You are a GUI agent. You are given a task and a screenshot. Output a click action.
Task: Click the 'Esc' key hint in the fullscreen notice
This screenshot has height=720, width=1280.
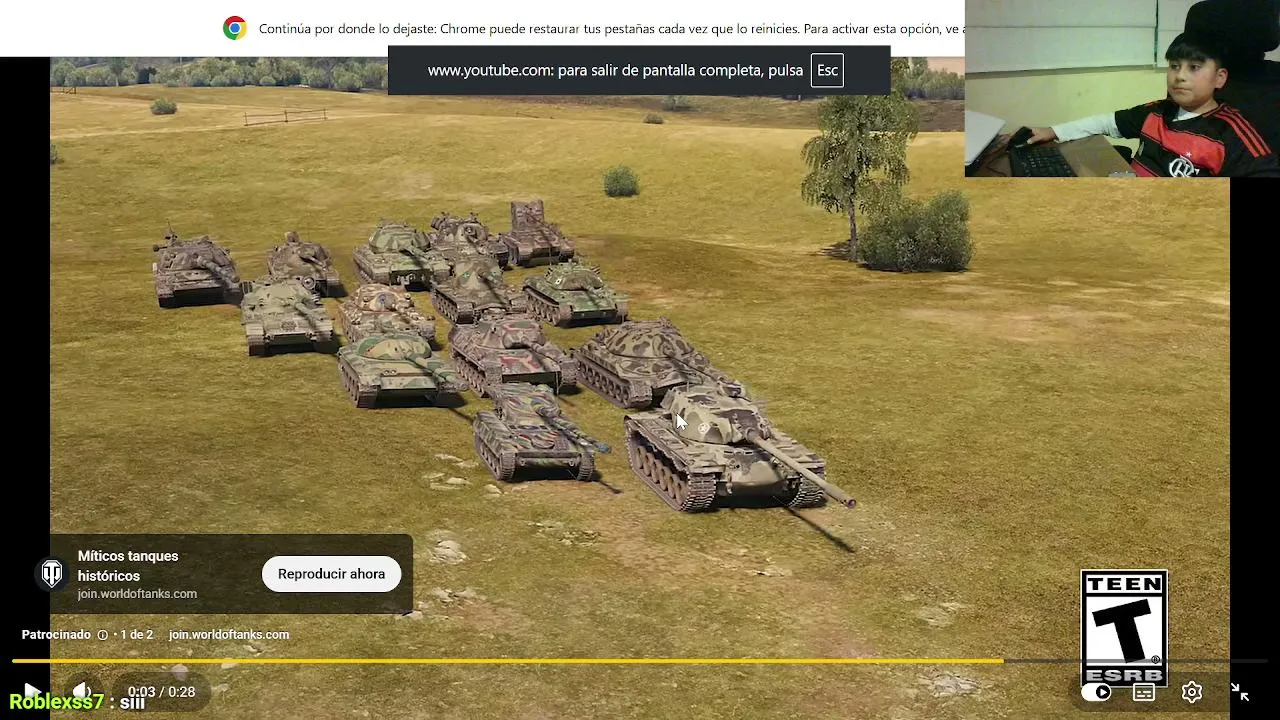pyautogui.click(x=827, y=70)
